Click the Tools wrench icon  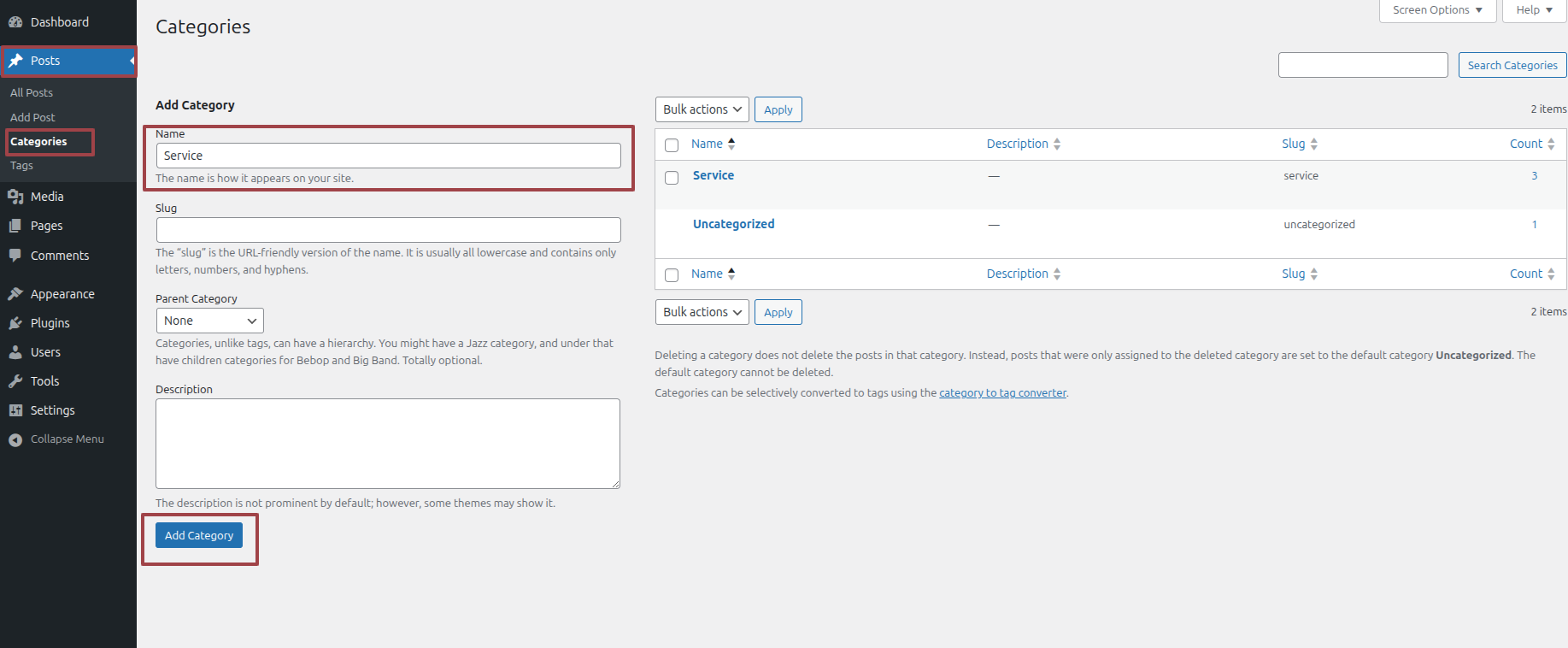click(15, 381)
